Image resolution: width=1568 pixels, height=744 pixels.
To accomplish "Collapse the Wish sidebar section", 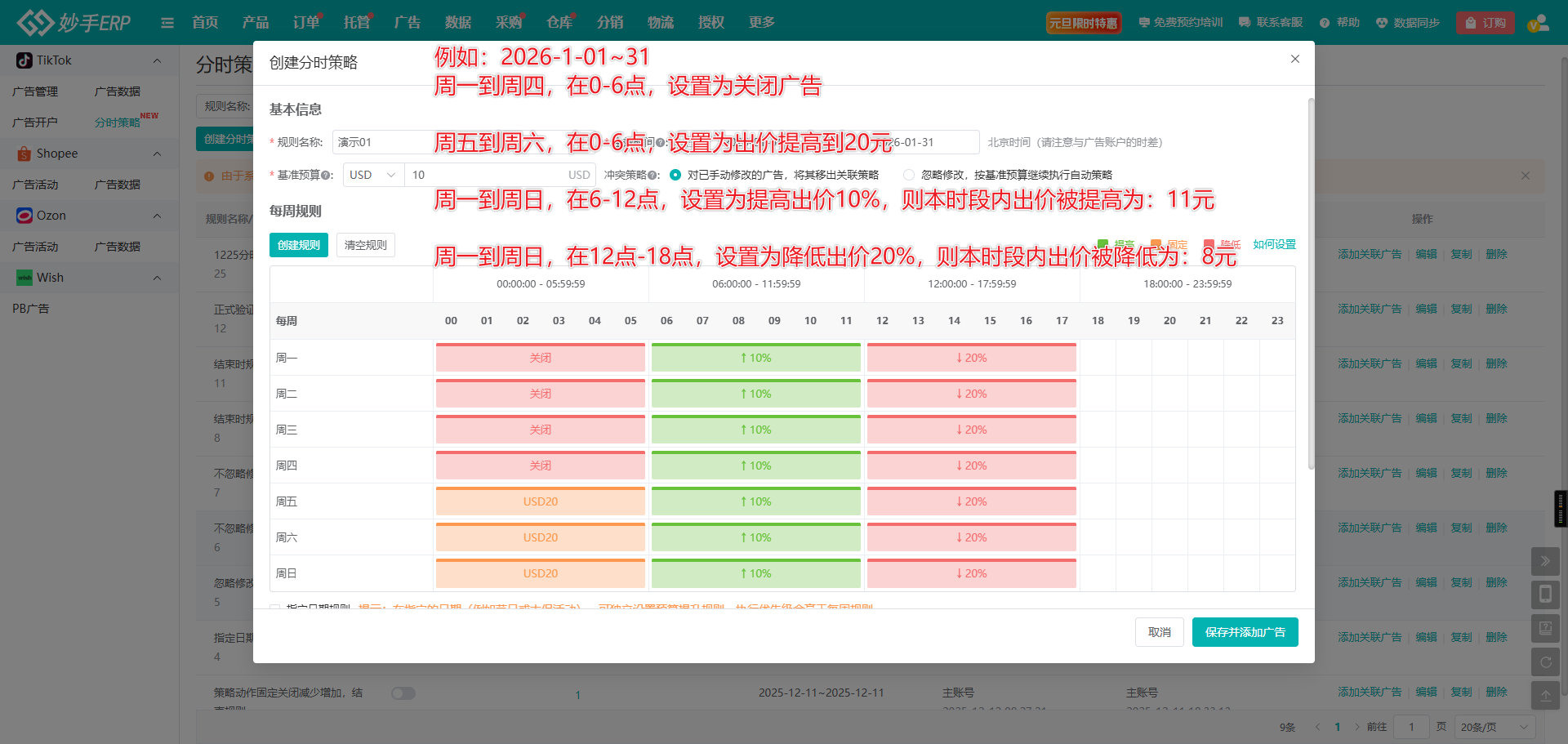I will (x=158, y=278).
